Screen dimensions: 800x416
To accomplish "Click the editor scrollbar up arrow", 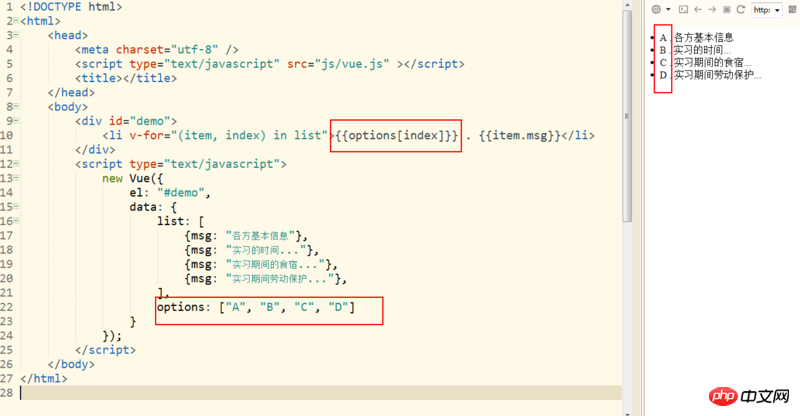I will coord(627,5).
